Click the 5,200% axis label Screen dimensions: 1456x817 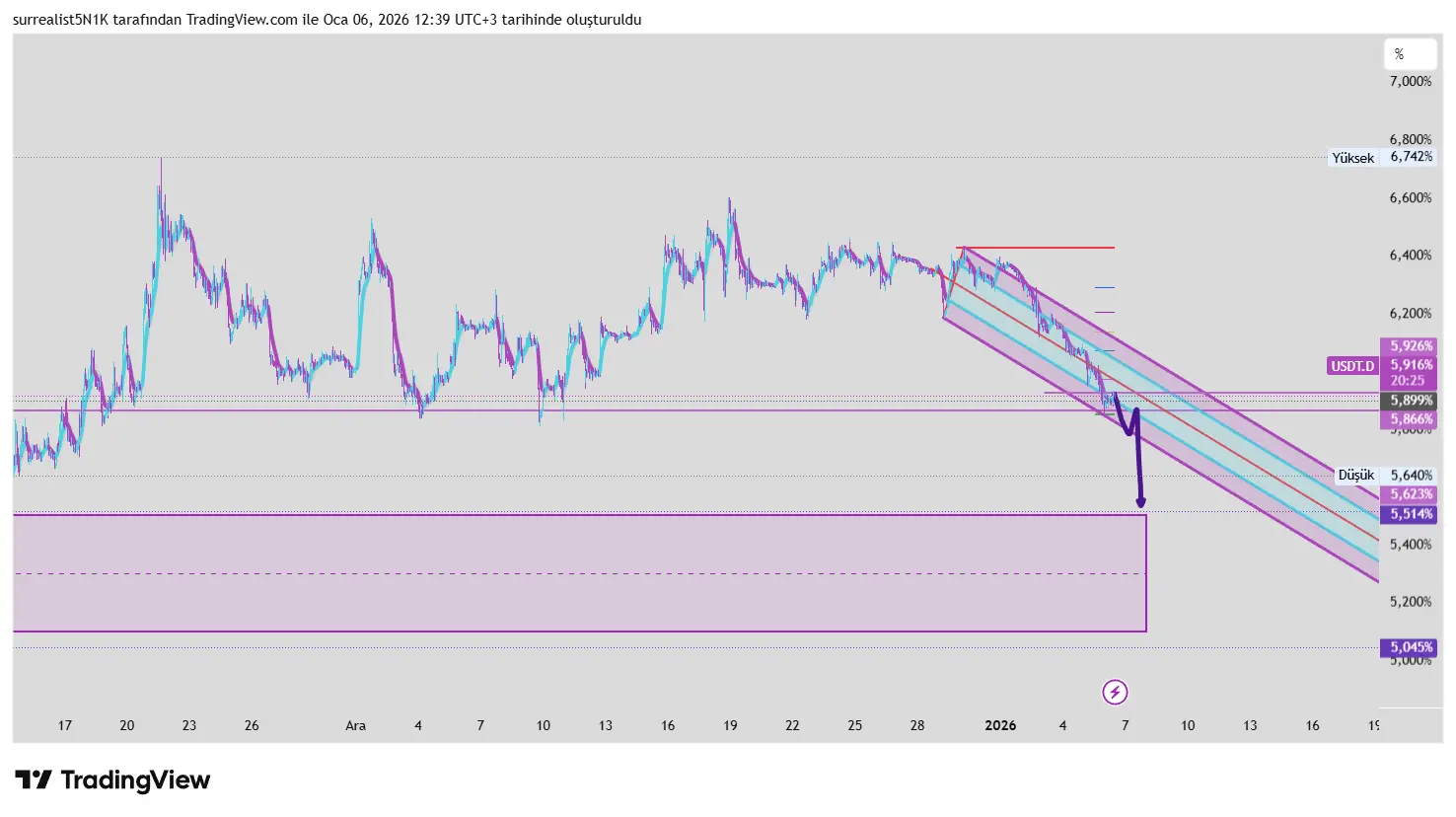[x=1411, y=602]
